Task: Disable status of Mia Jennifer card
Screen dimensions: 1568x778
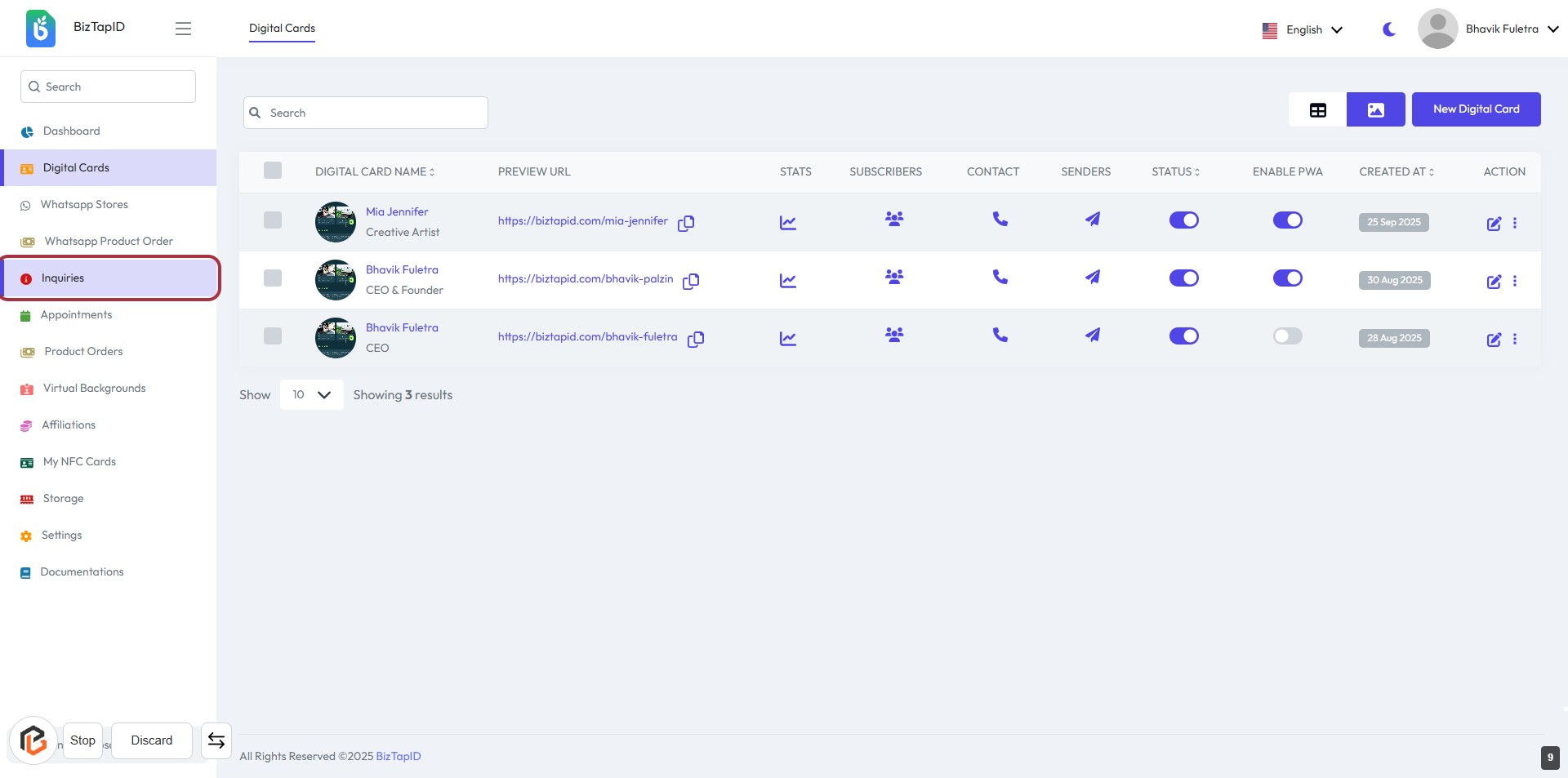Action: pos(1183,220)
